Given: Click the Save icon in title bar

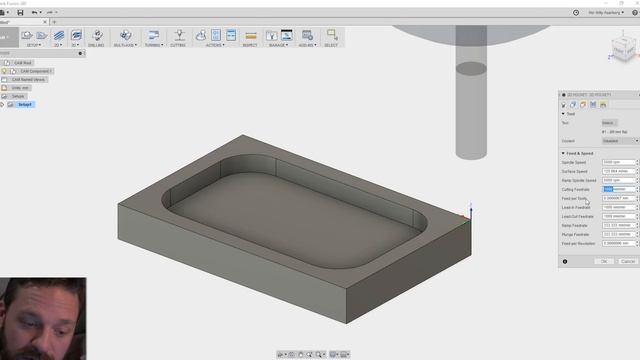Looking at the screenshot, I should click(20, 13).
